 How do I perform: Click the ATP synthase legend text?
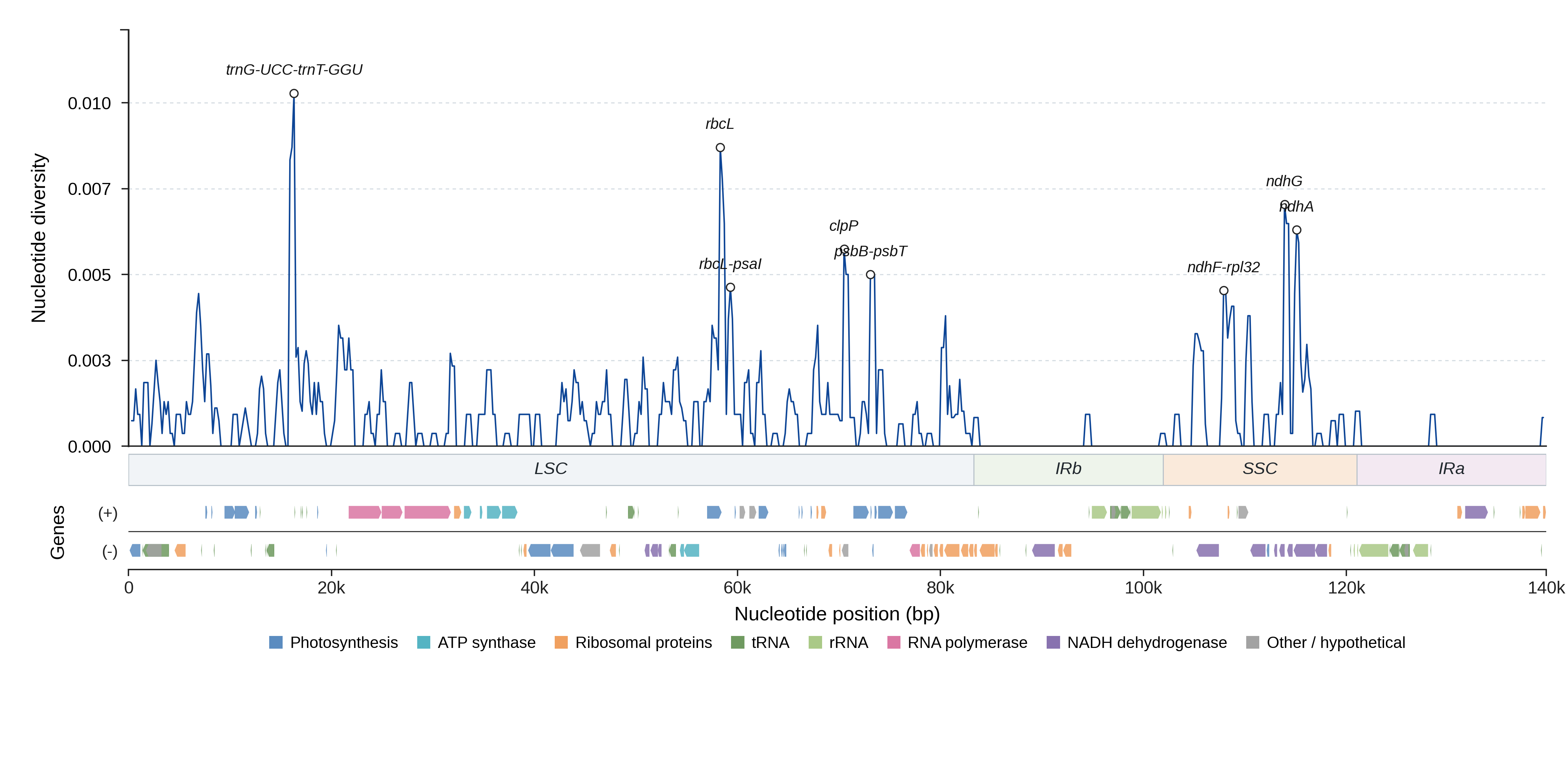click(487, 643)
